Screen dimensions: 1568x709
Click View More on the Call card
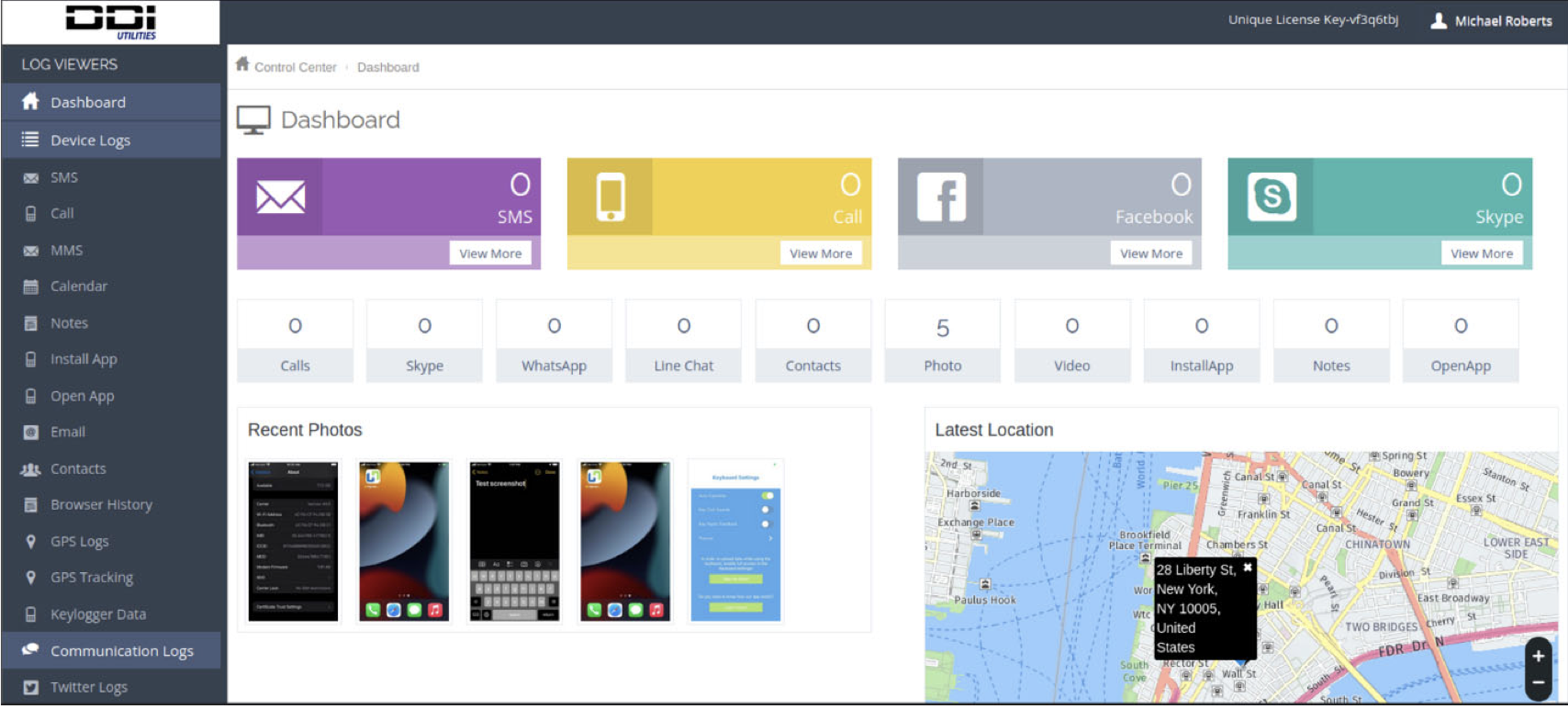click(821, 253)
